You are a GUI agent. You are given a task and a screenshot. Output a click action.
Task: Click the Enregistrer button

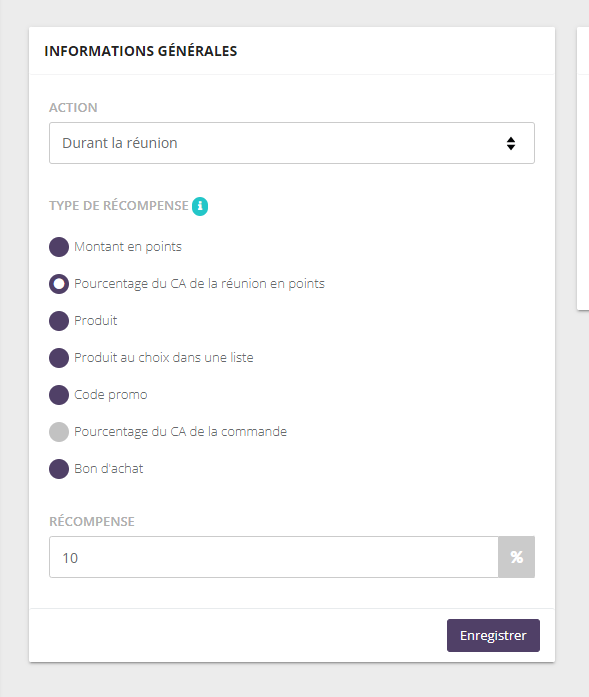point(493,635)
